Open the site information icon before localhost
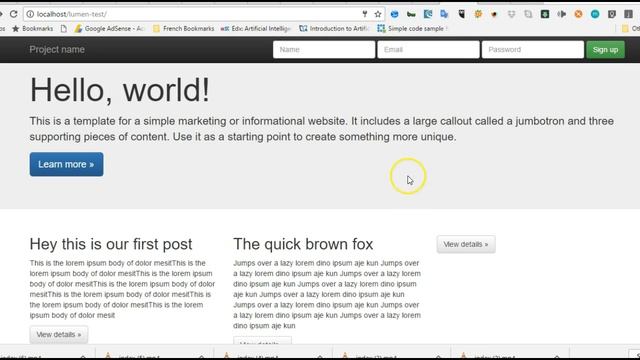This screenshot has width=640, height=360. tap(30, 14)
